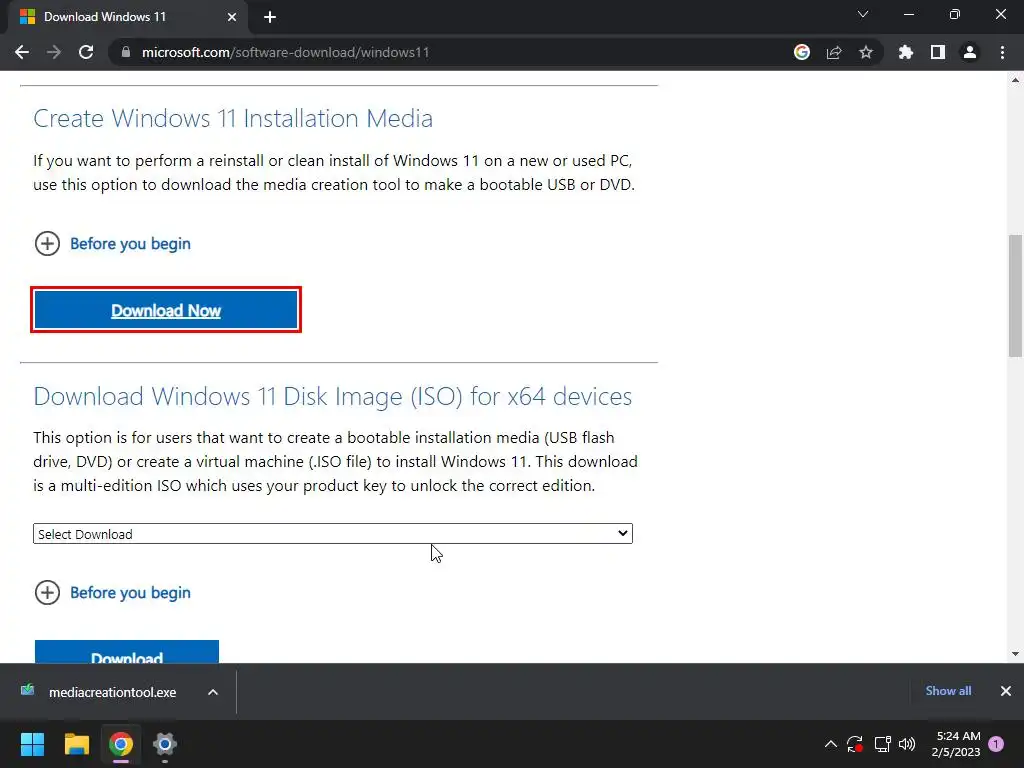Open network settings from the tray

click(x=882, y=744)
